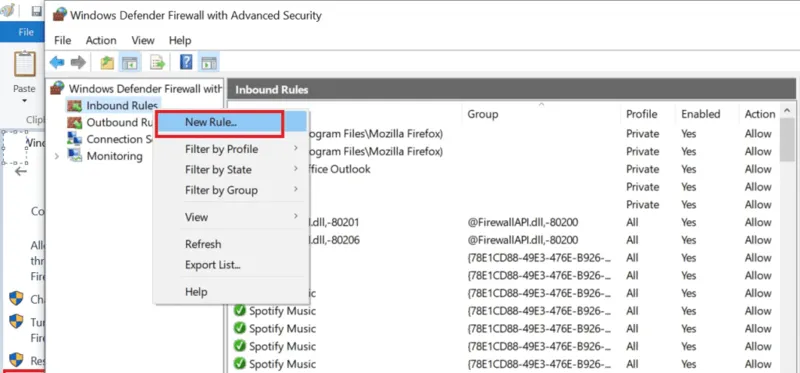Open the Help menu in the menu bar
800x373 pixels.
[180, 40]
